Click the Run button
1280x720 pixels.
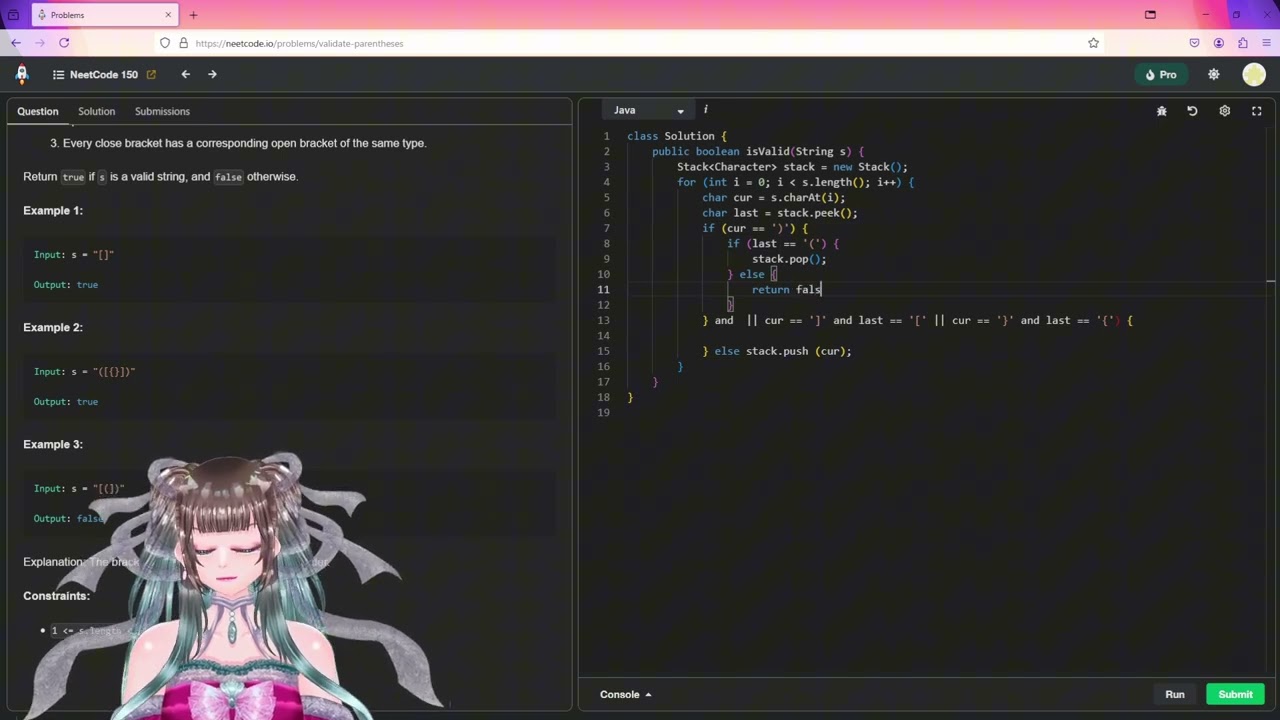pyautogui.click(x=1175, y=694)
